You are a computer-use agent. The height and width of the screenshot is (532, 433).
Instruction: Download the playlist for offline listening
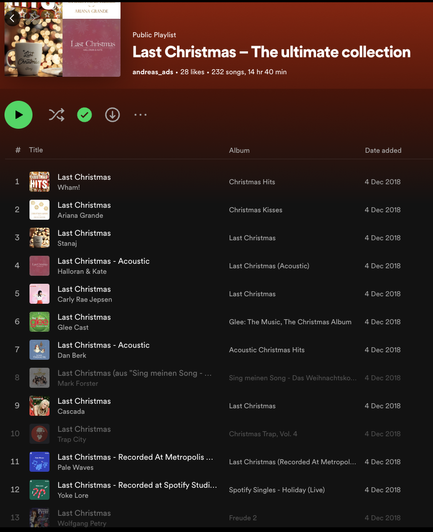click(112, 115)
